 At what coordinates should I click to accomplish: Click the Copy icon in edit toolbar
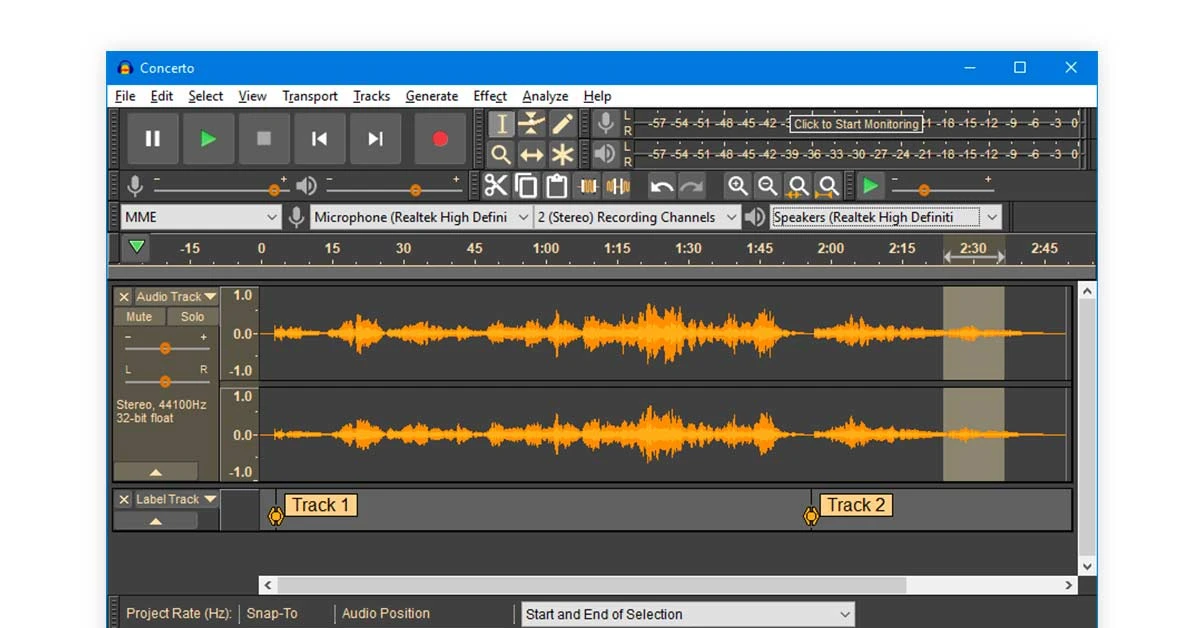click(x=524, y=185)
